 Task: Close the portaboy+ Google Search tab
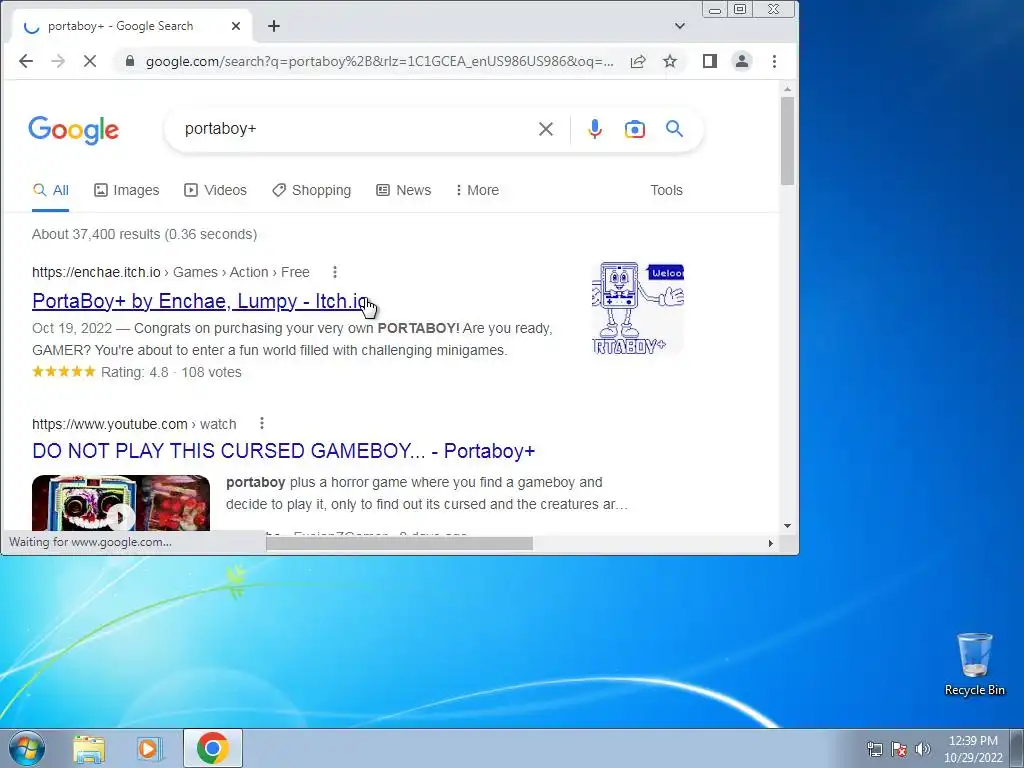[x=236, y=26]
